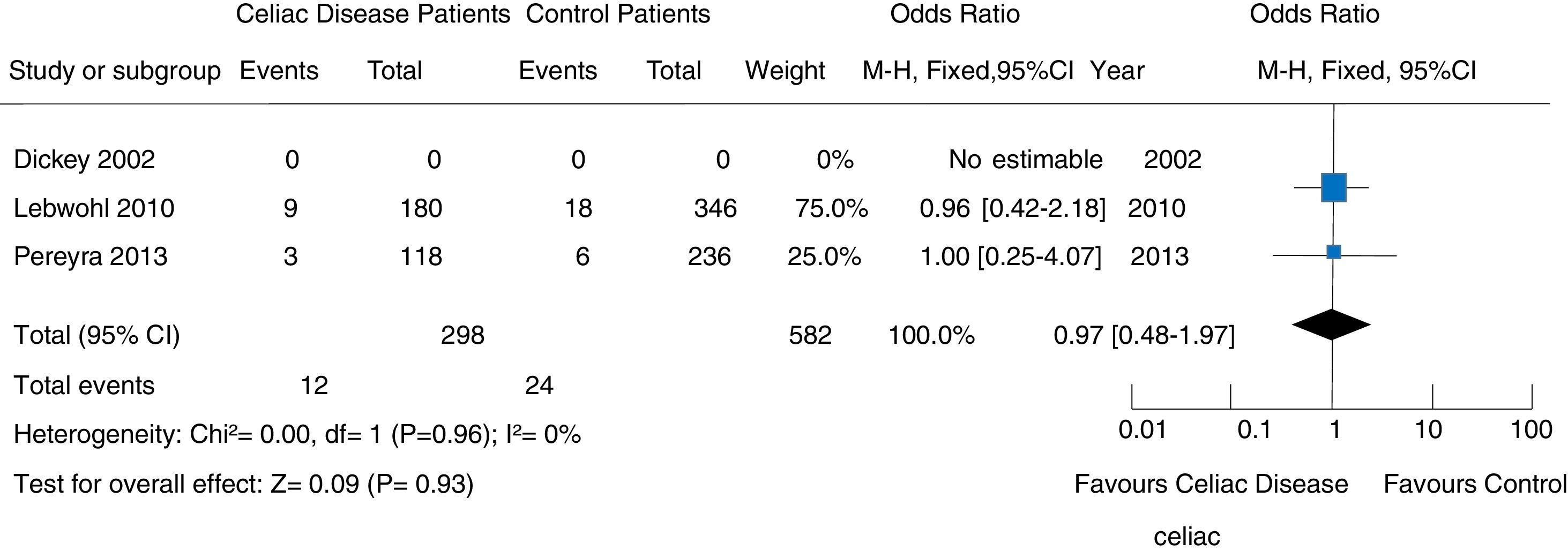Click the 'Test for overall effect' line

(x=243, y=484)
